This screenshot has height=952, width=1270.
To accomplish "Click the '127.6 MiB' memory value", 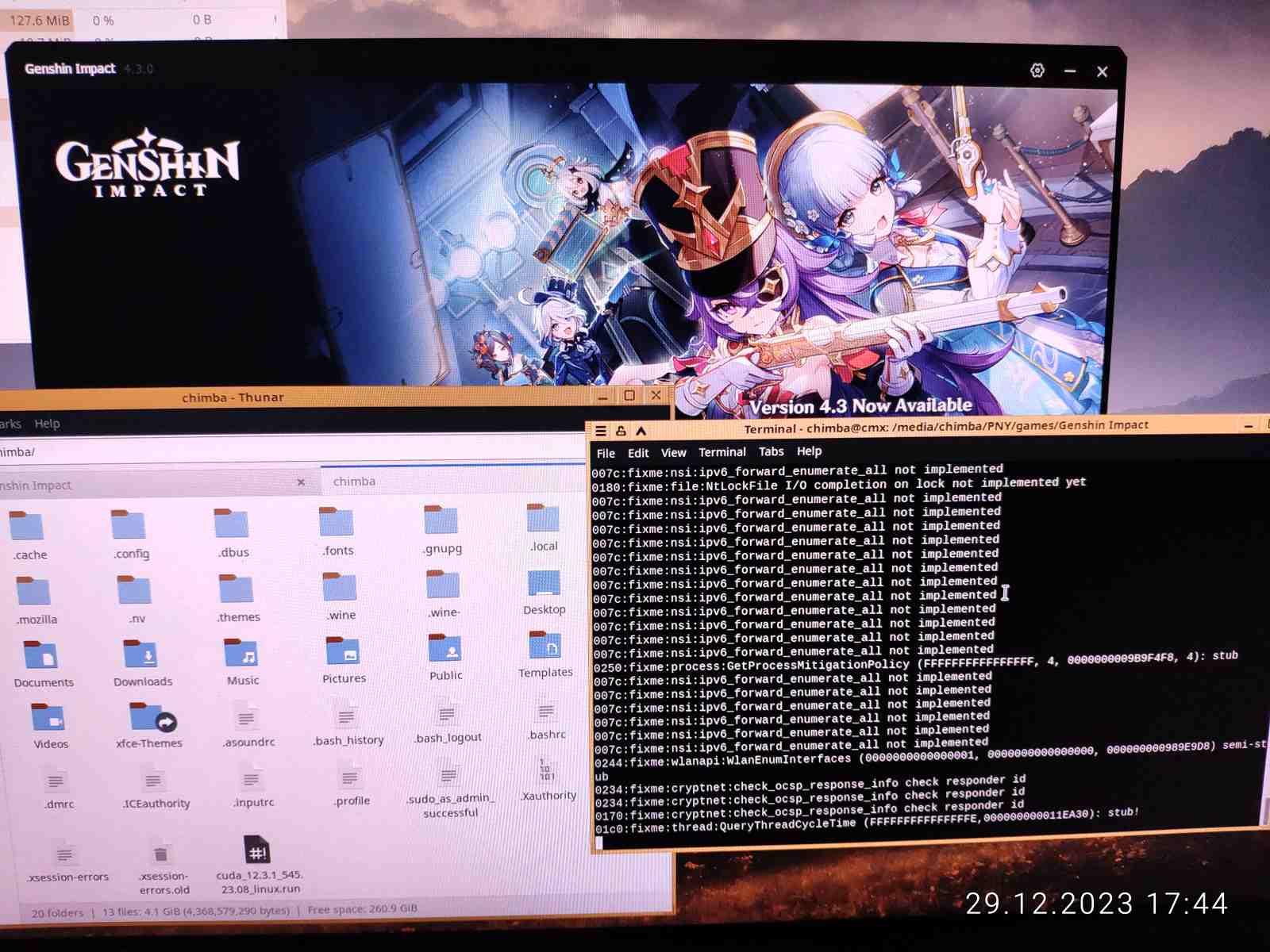I will pyautogui.click(x=40, y=21).
